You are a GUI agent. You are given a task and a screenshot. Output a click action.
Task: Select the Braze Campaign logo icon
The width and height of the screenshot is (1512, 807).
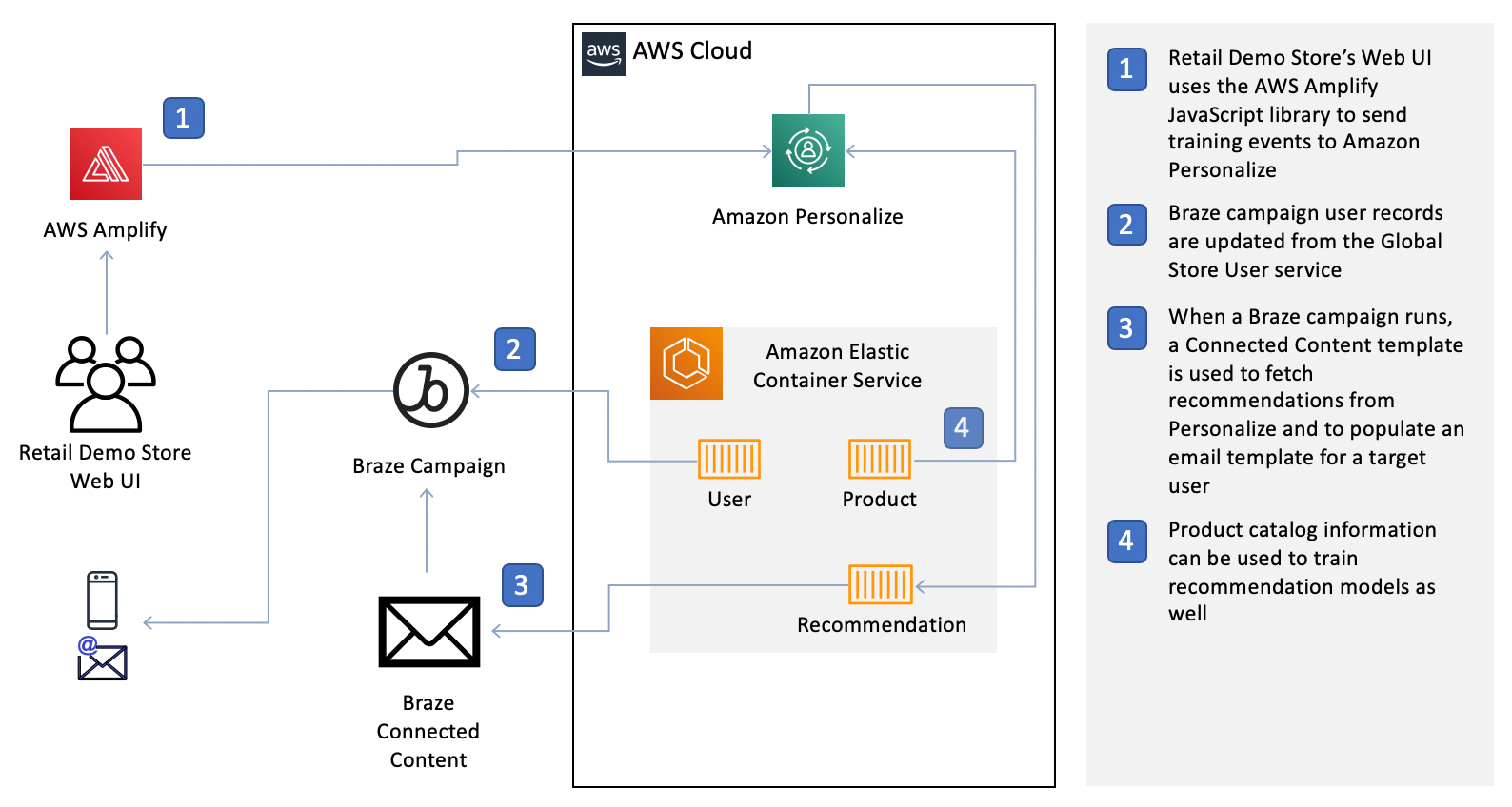(430, 390)
